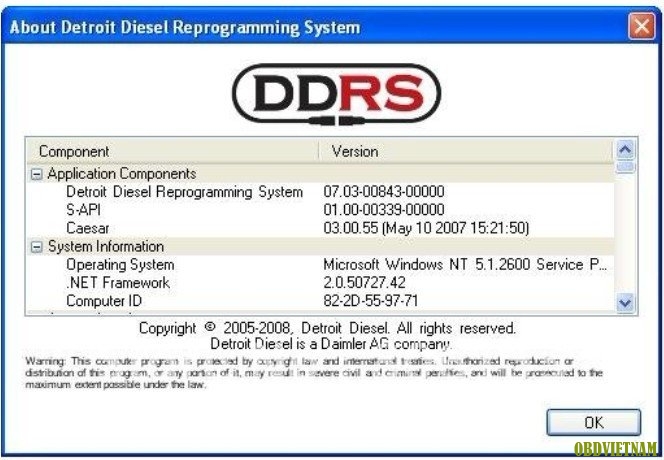Image resolution: width=664 pixels, height=460 pixels.
Task: Click the Component column header
Action: [173, 151]
